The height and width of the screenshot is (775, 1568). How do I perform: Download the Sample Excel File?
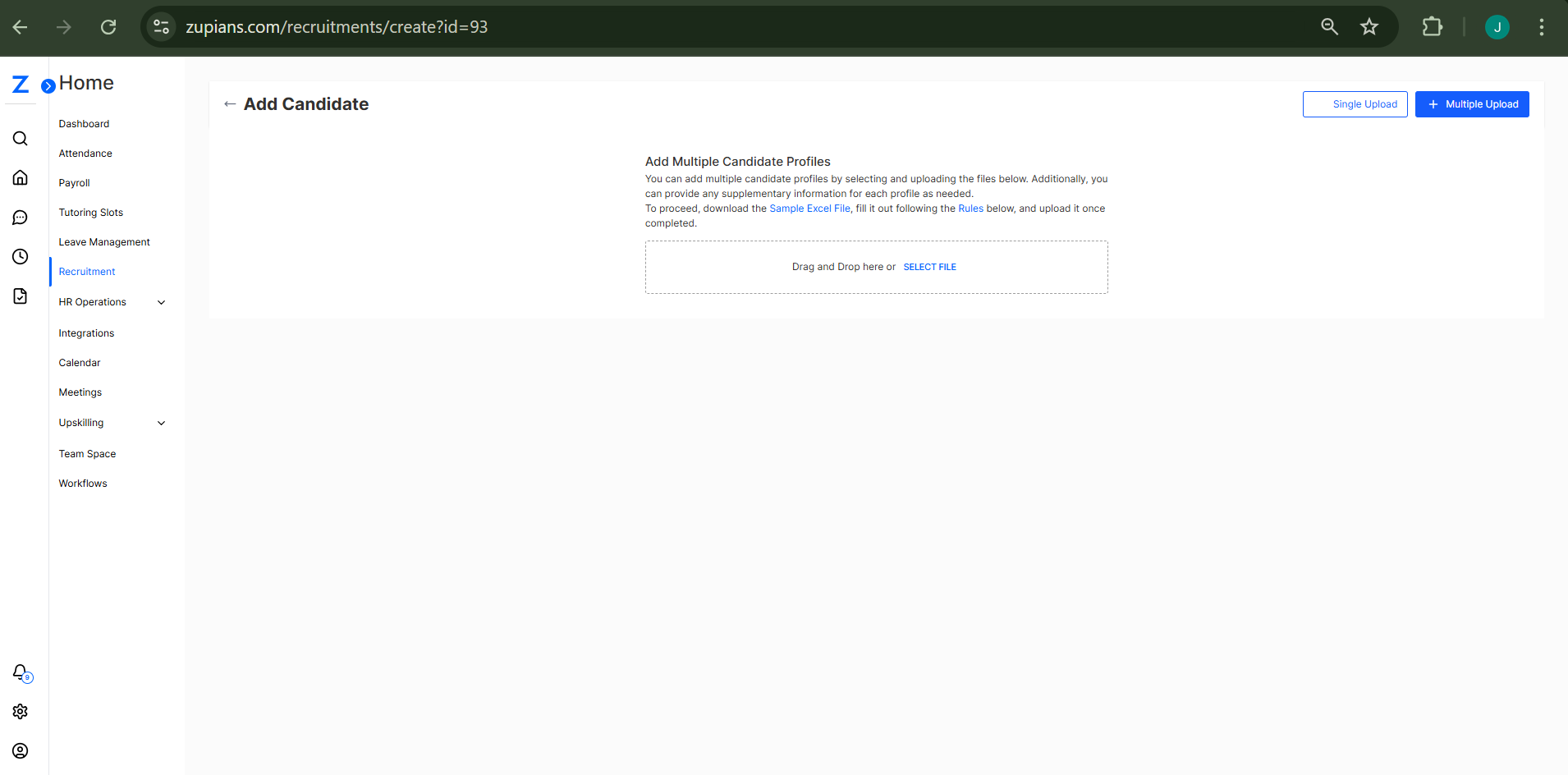[x=809, y=208]
